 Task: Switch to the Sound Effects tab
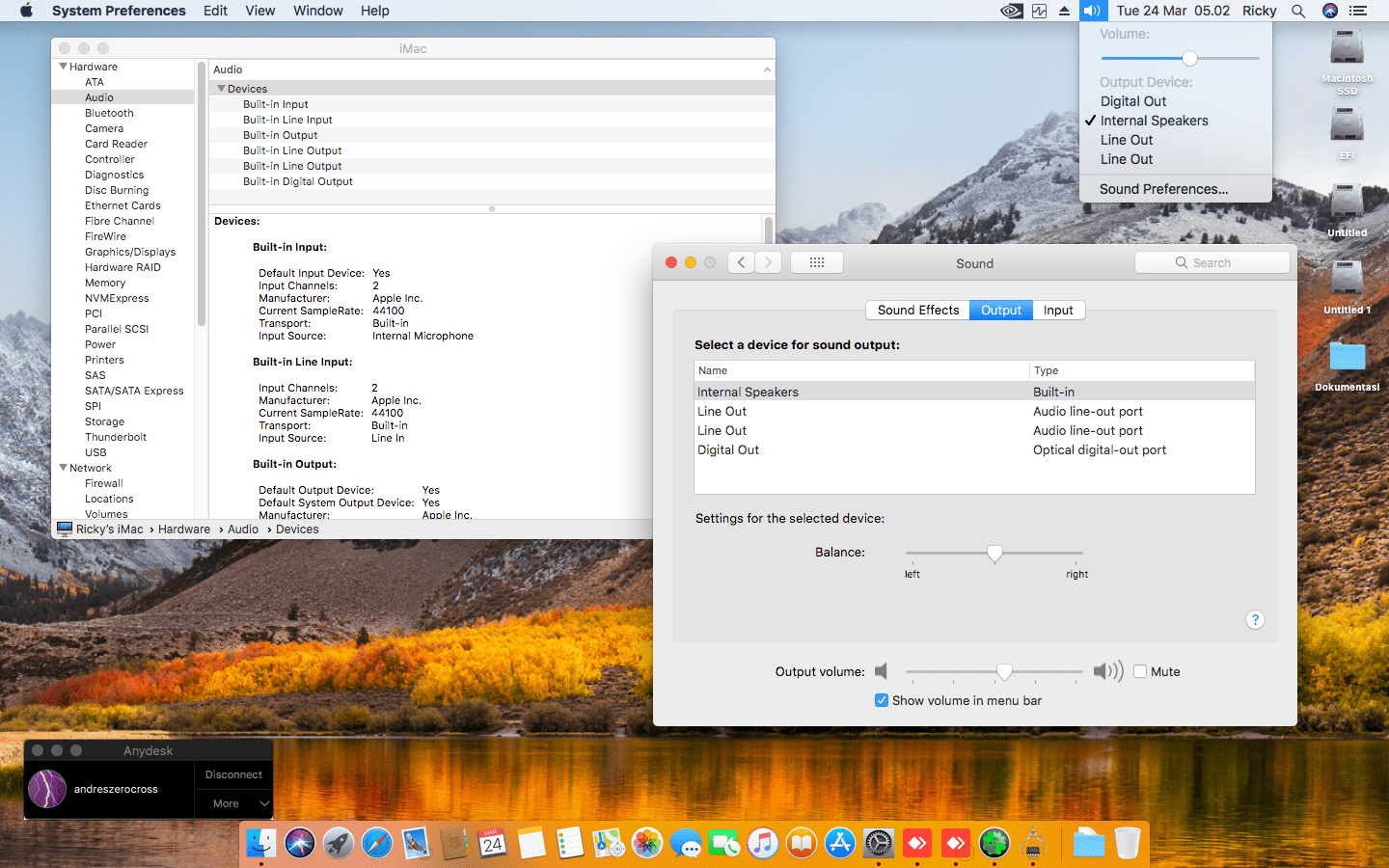[x=918, y=310]
